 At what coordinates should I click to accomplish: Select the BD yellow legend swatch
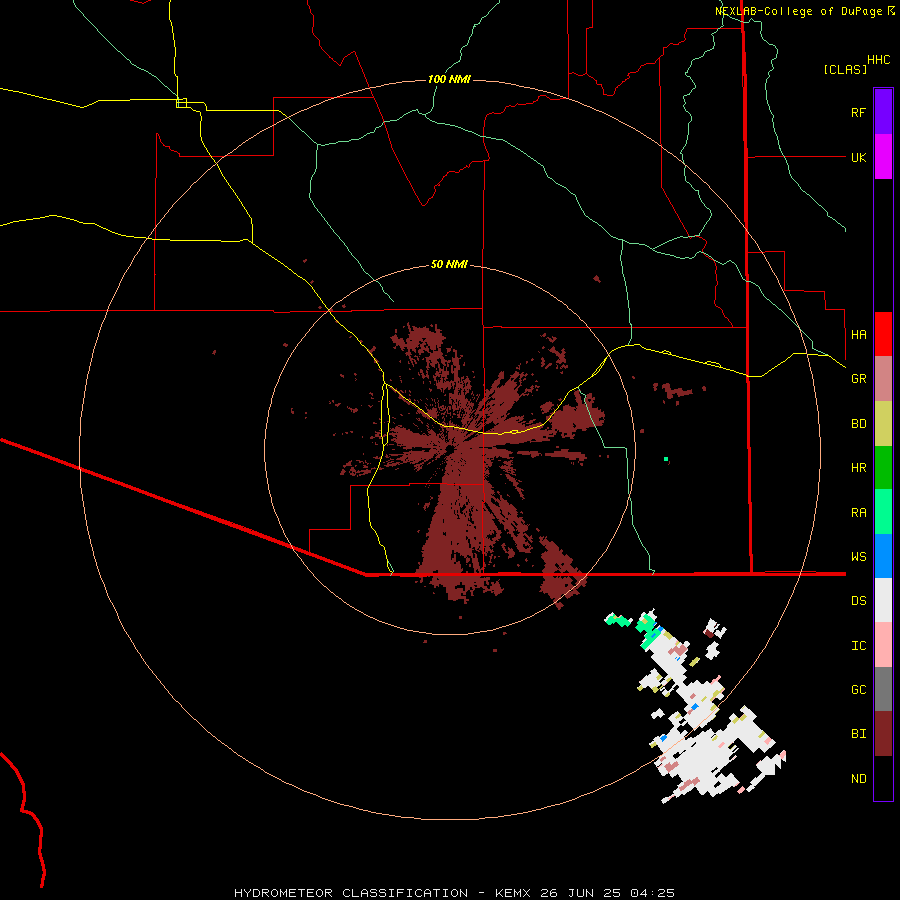(x=883, y=424)
